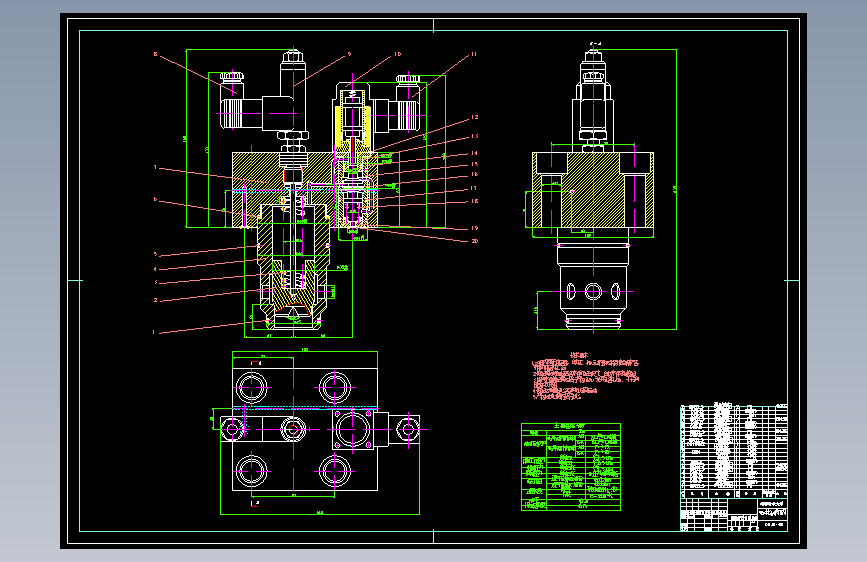This screenshot has height=562, width=867.
Task: Select part balloon number 11
Action: click(x=474, y=54)
